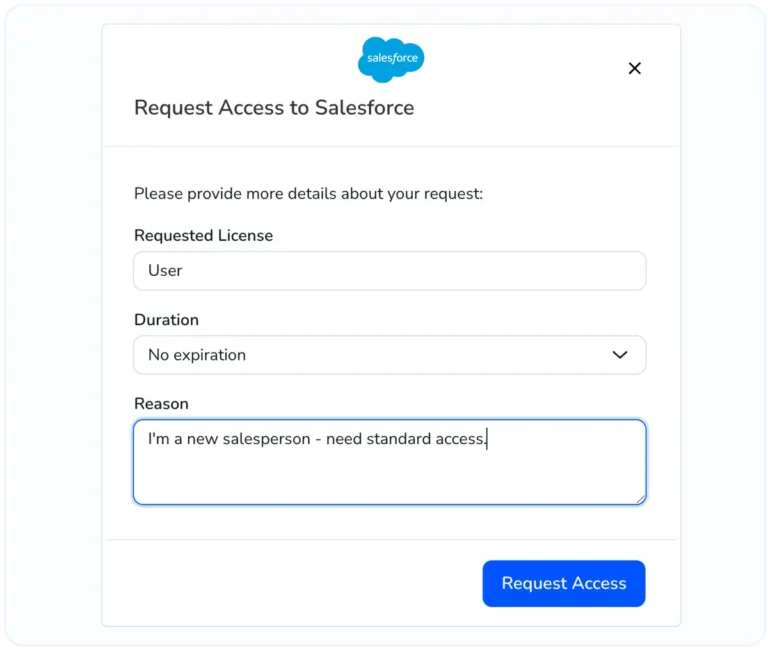Click the 'Duration' label

coord(167,320)
